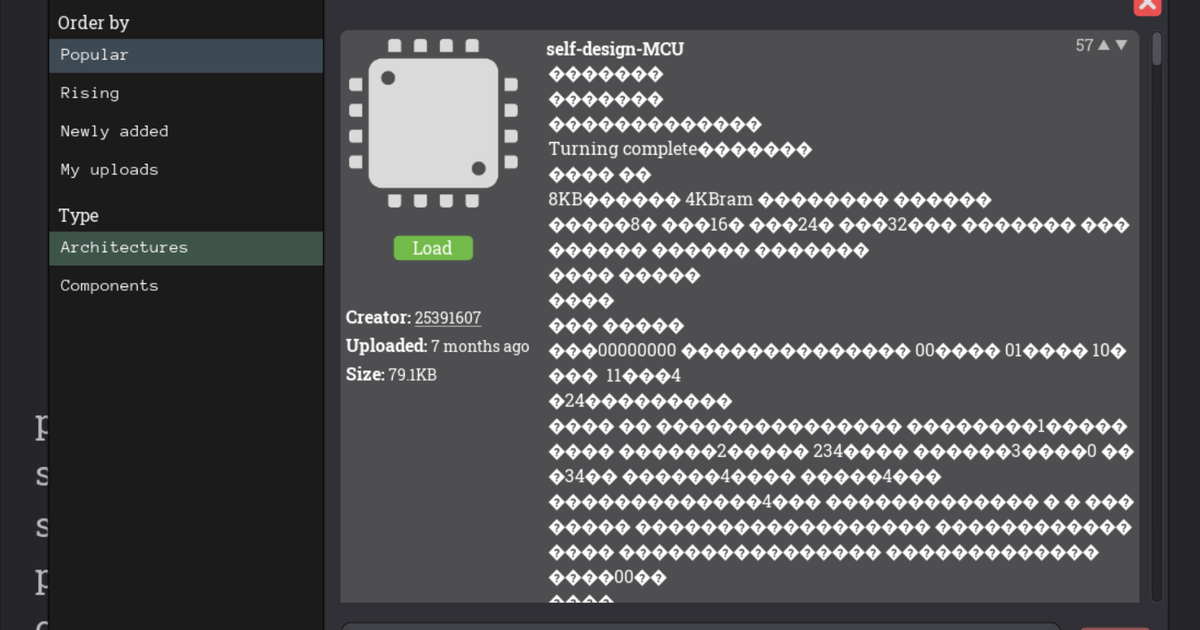The height and width of the screenshot is (630, 1200).
Task: Click the chip architecture thumbnail image
Action: 433,123
